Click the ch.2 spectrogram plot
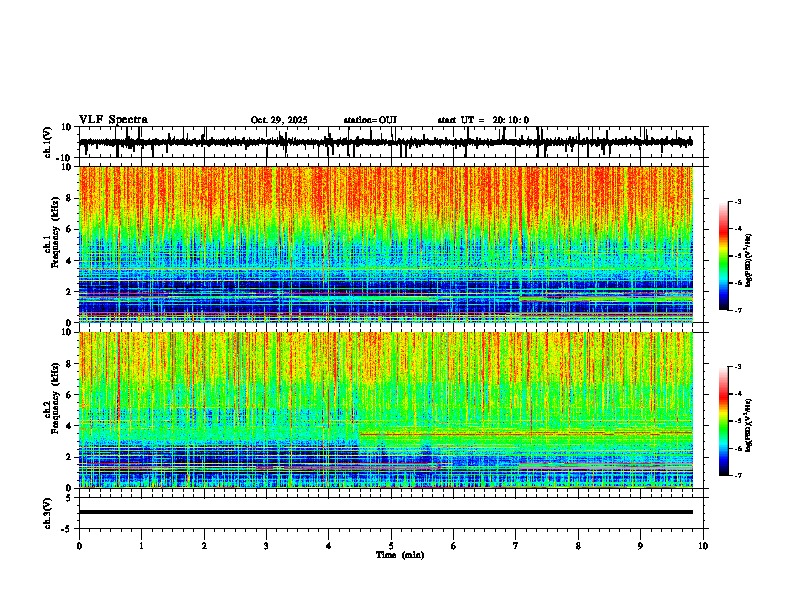This screenshot has height=612, width=792. click(386, 410)
